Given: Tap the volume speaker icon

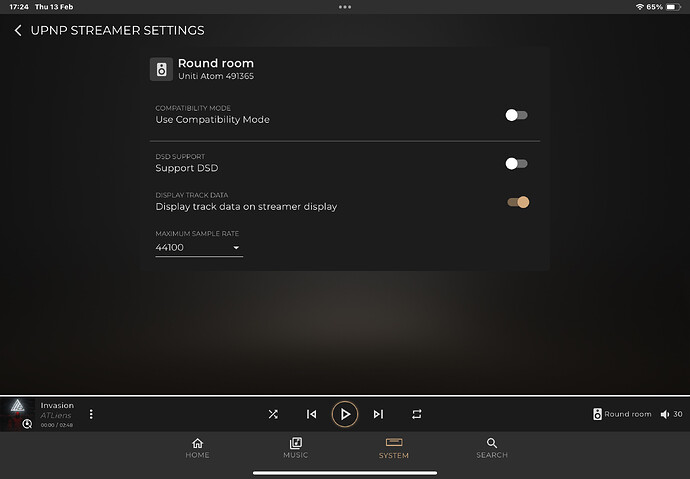Looking at the screenshot, I should point(665,414).
